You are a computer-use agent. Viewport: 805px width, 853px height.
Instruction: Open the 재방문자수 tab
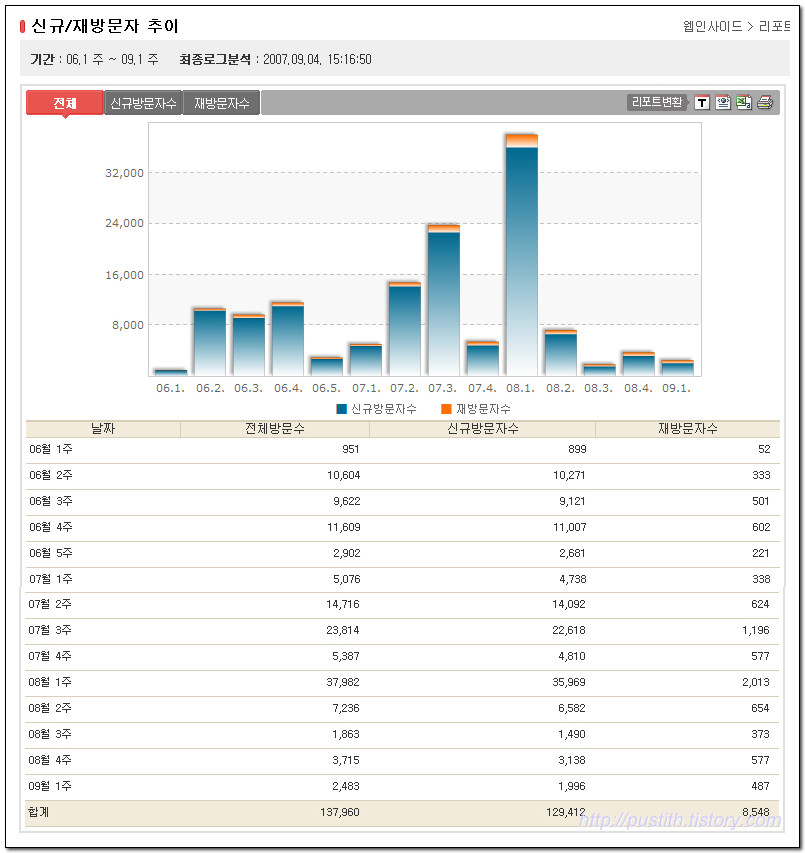click(221, 103)
